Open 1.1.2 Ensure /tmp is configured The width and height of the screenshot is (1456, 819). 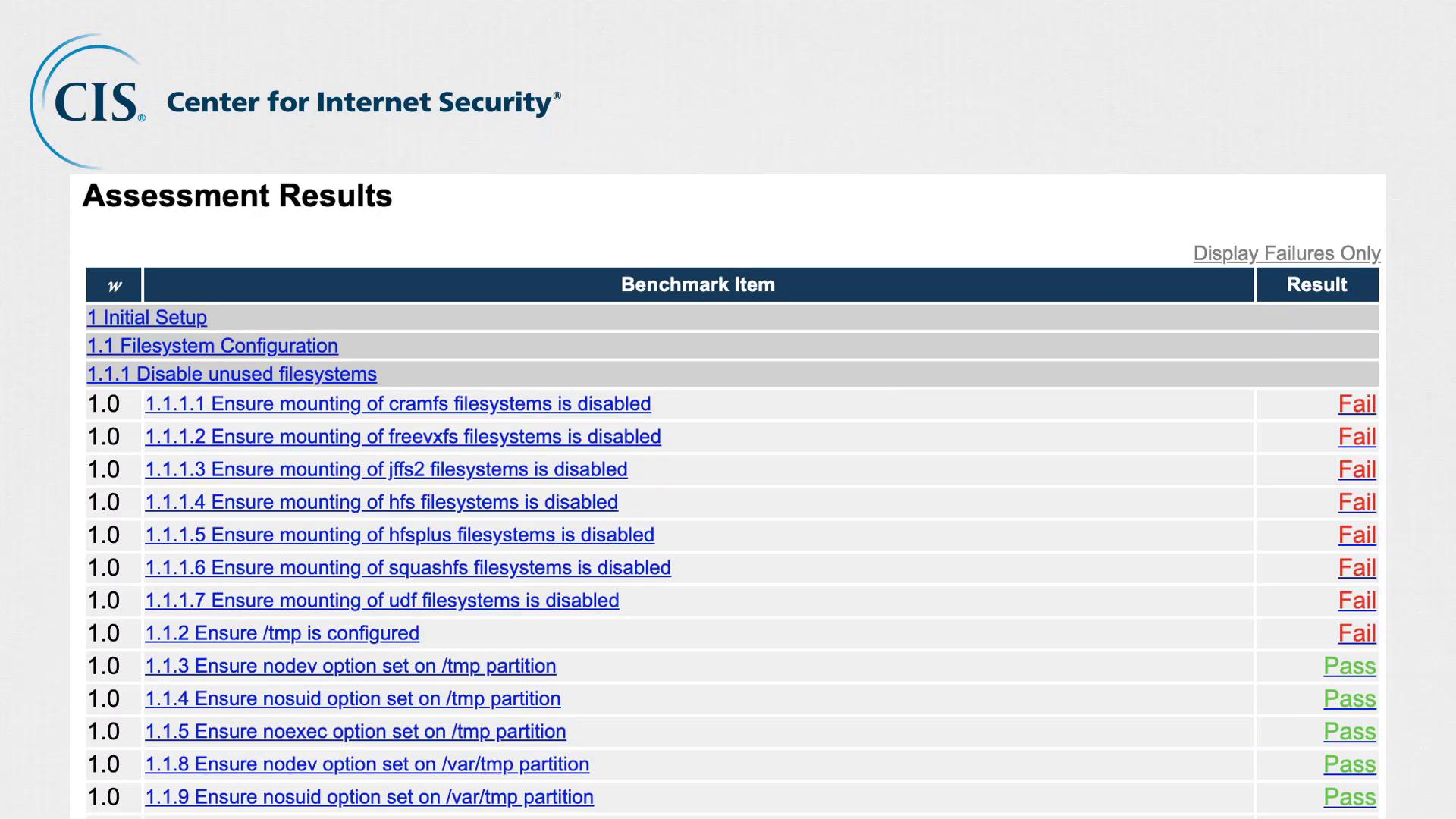(282, 633)
